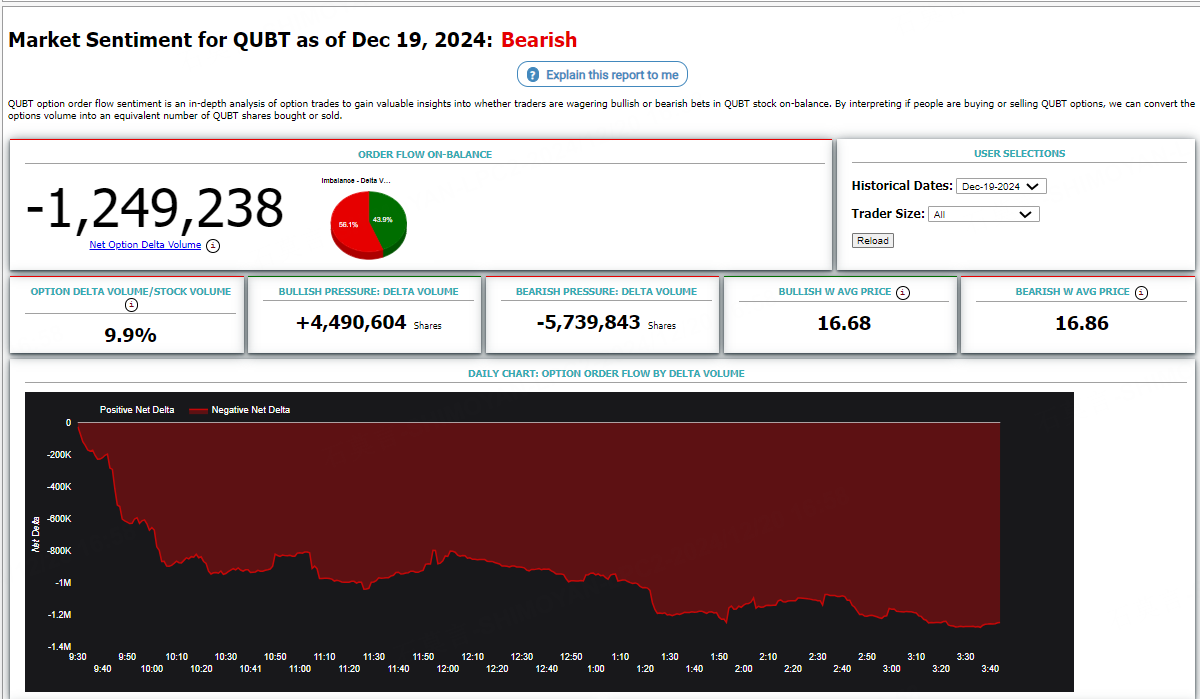The width and height of the screenshot is (1200, 699).
Task: Click the -1M label on Net Delta axis
Action: pos(62,583)
